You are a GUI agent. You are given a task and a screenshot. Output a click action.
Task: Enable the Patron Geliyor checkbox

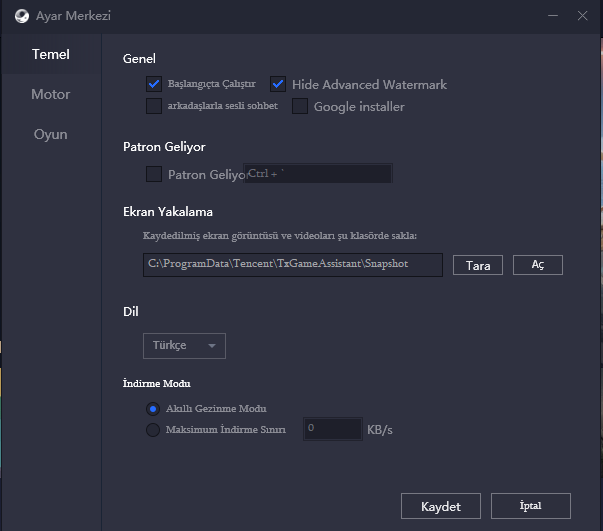154,174
